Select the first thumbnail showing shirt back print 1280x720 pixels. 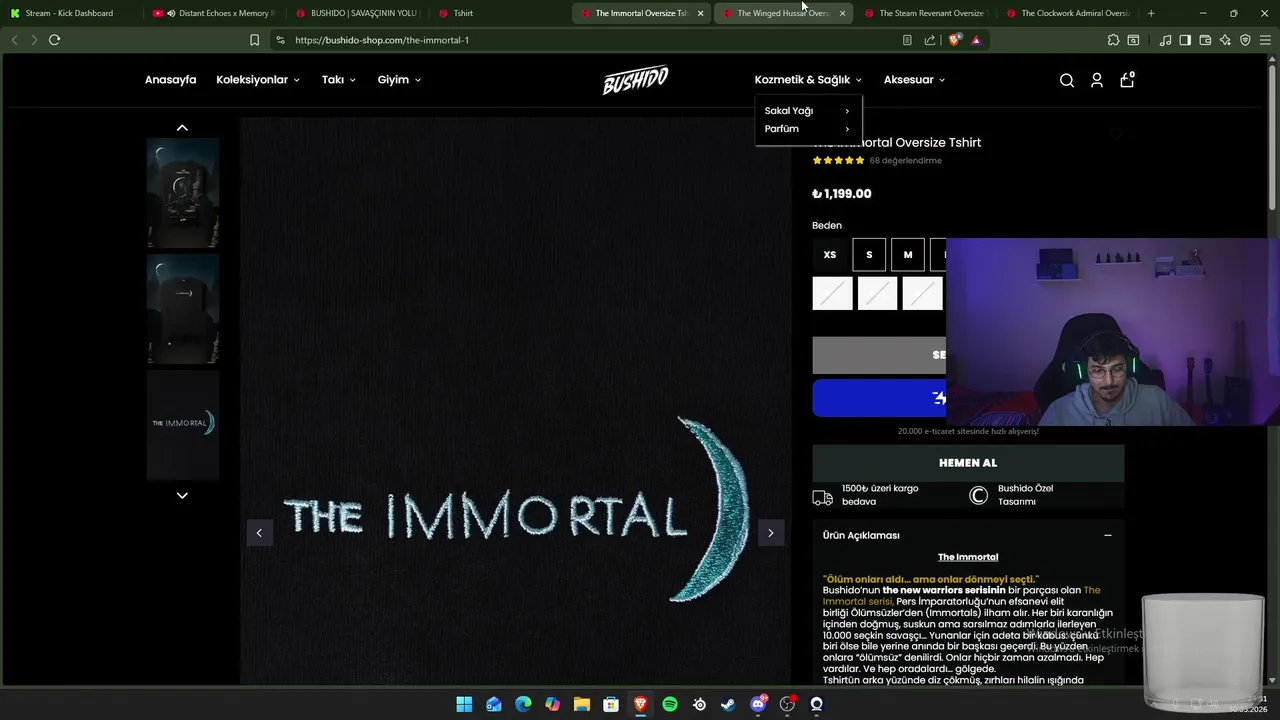tap(183, 193)
